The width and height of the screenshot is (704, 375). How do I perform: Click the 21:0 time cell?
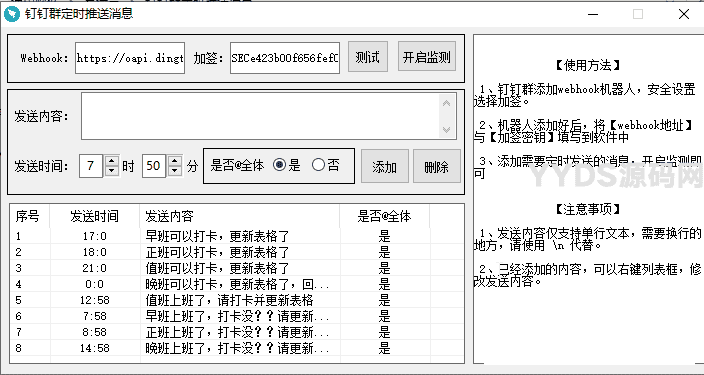(x=95, y=269)
